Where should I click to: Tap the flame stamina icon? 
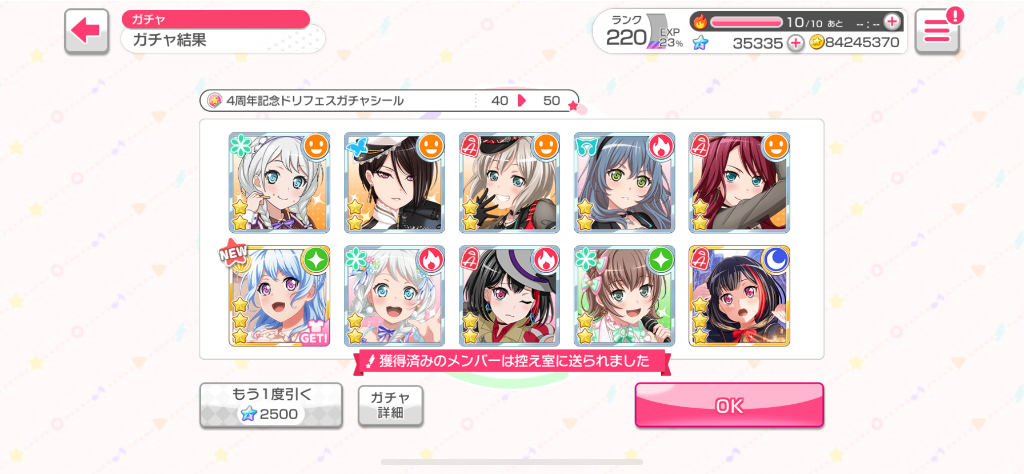[700, 22]
